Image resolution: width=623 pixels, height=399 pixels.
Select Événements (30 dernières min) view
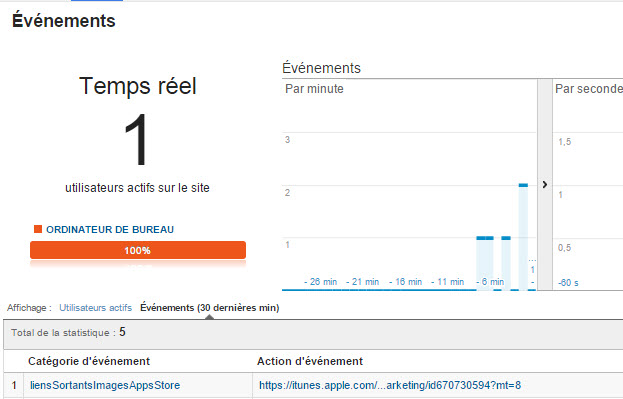tap(209, 308)
